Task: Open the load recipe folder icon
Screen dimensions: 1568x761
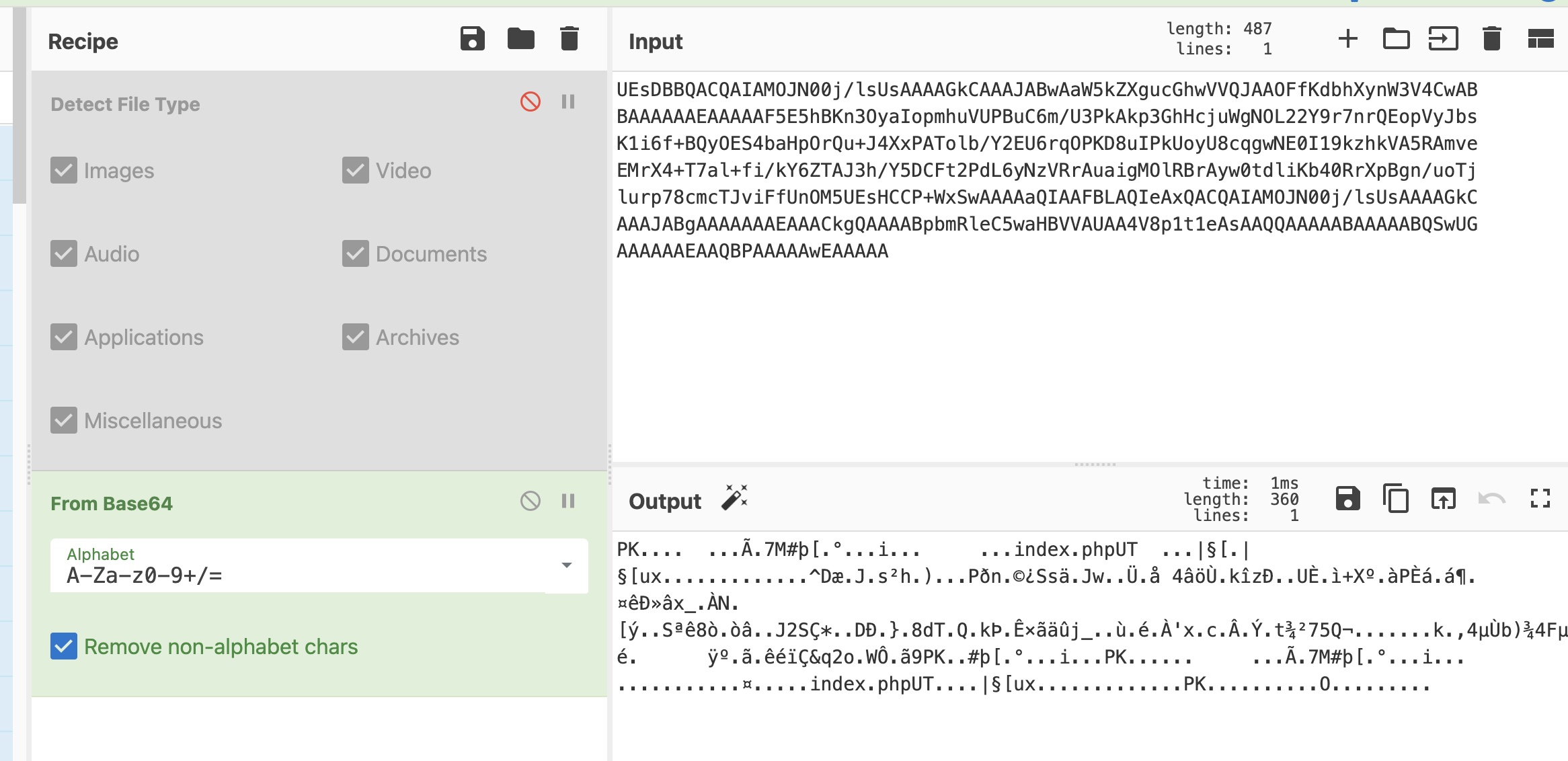Action: click(520, 39)
